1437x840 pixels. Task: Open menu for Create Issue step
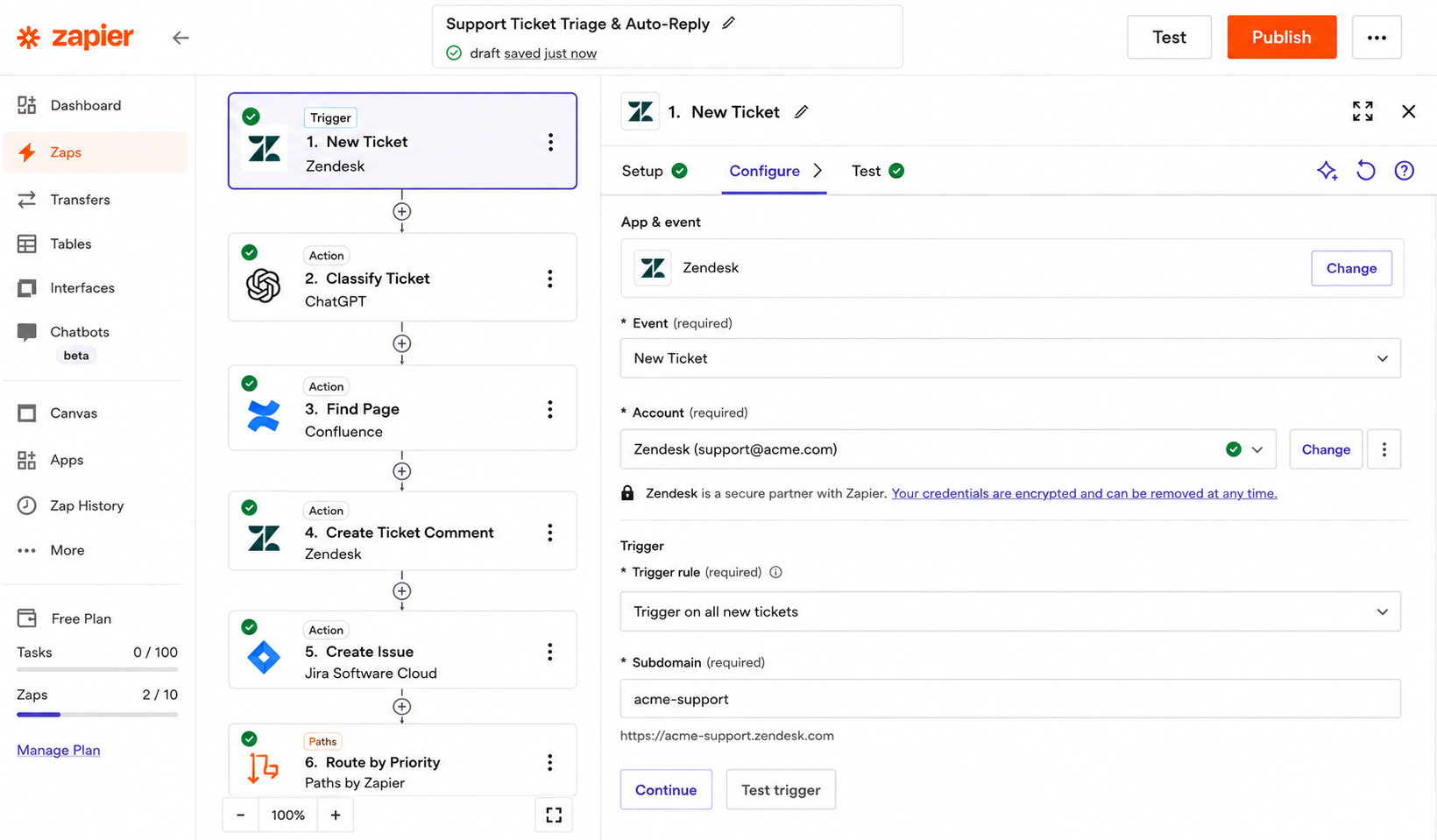coord(550,652)
